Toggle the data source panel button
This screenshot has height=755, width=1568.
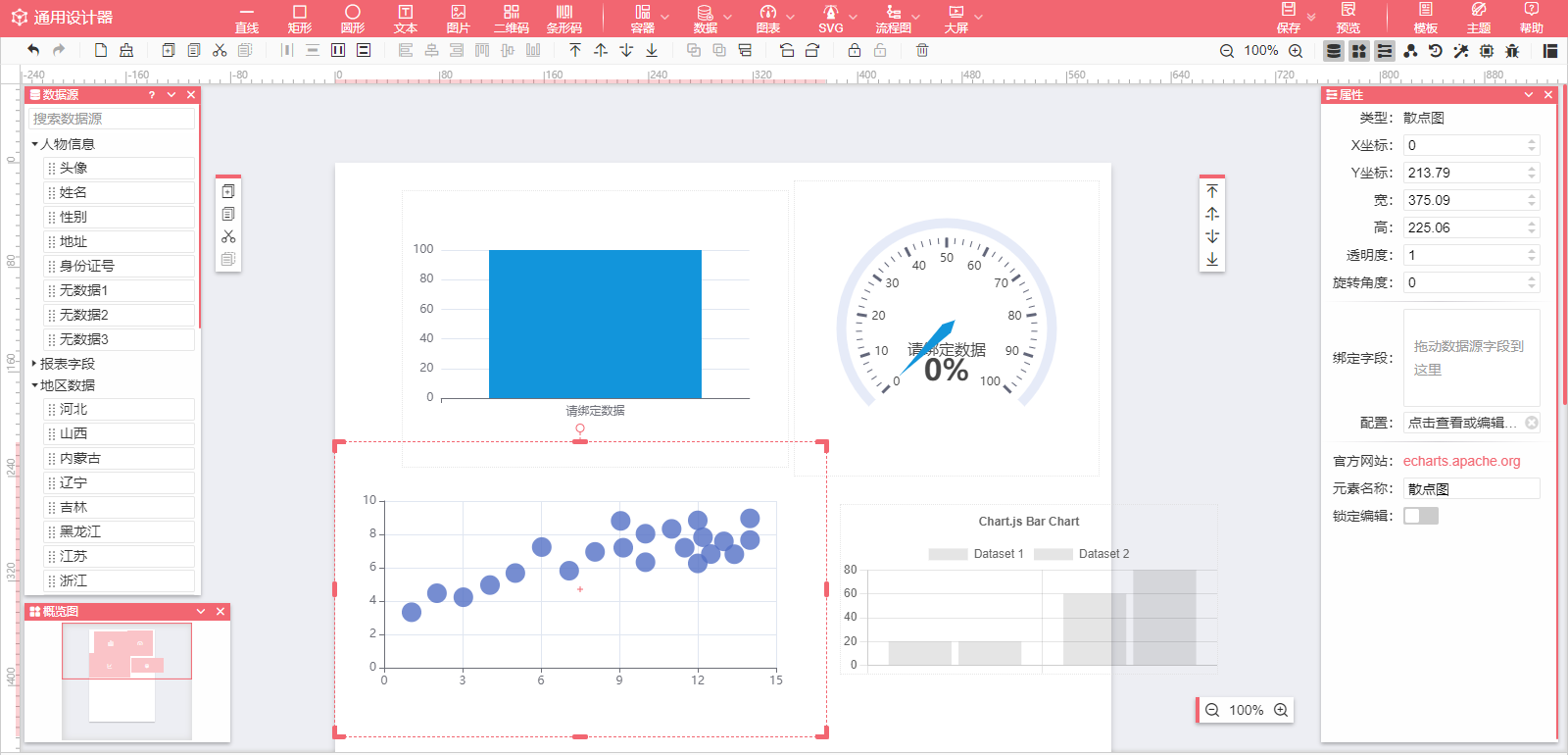coord(1334,51)
